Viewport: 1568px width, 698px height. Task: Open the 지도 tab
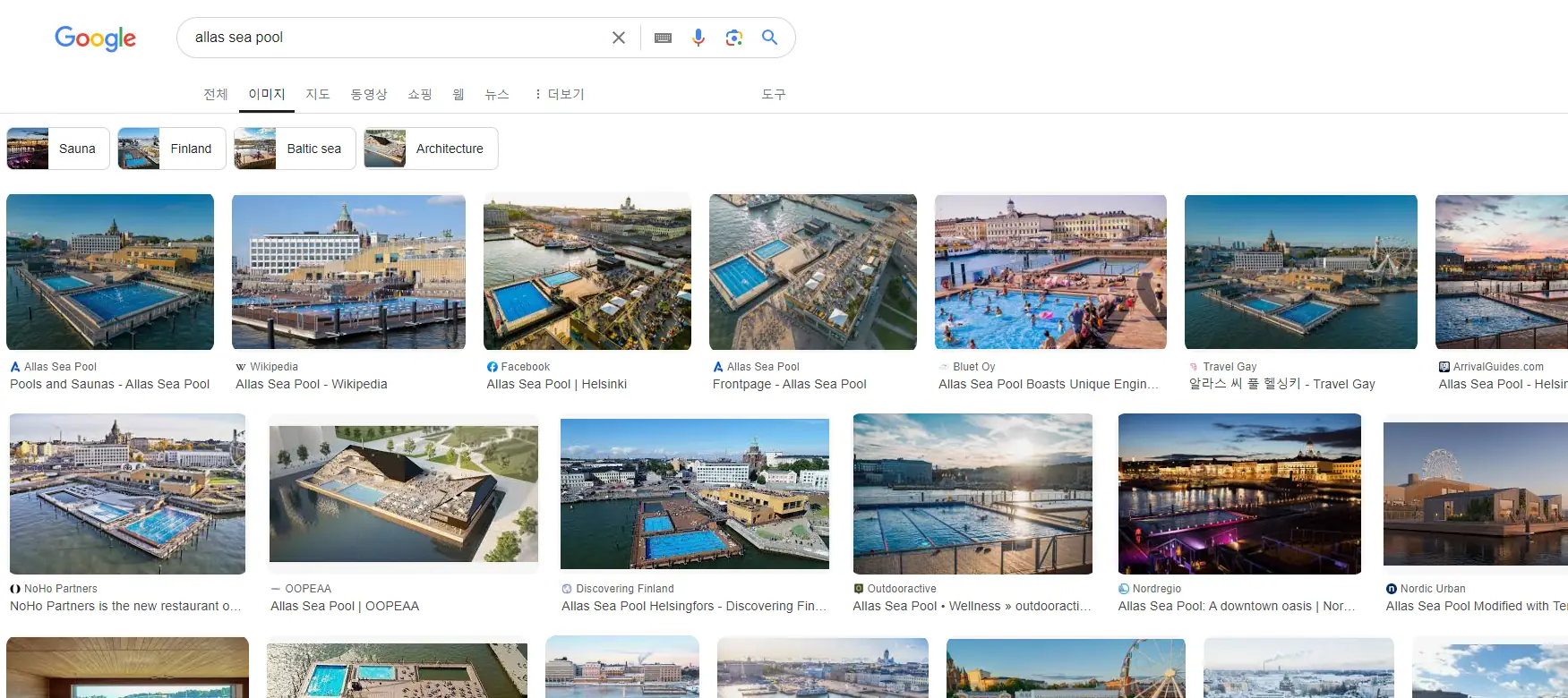point(318,94)
